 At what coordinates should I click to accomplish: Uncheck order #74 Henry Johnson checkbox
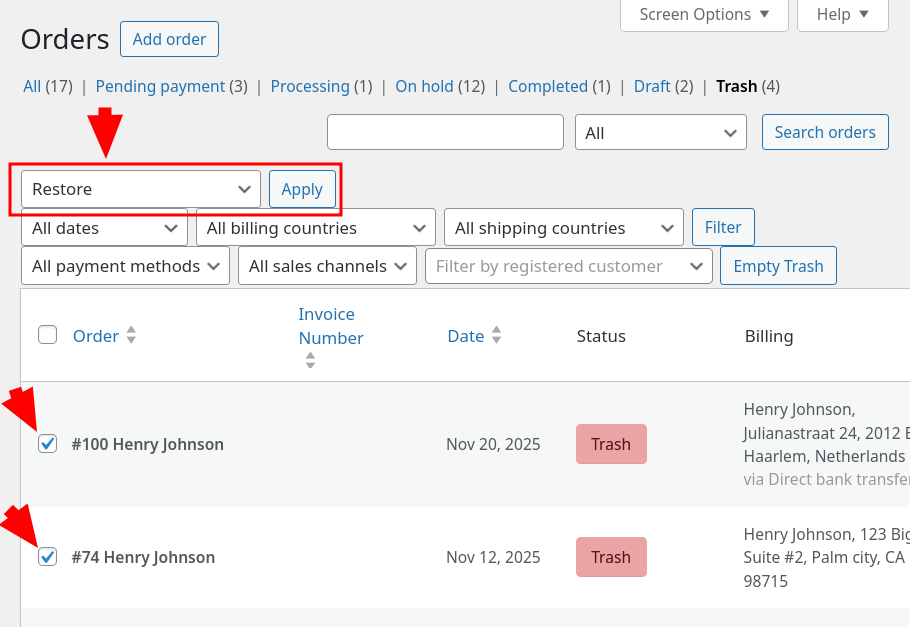click(x=48, y=556)
